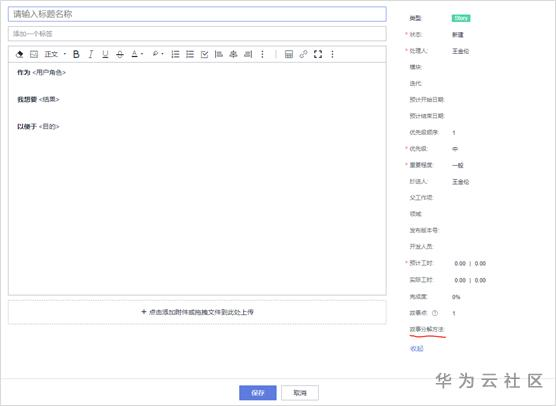Align text to the right

(x=248, y=54)
